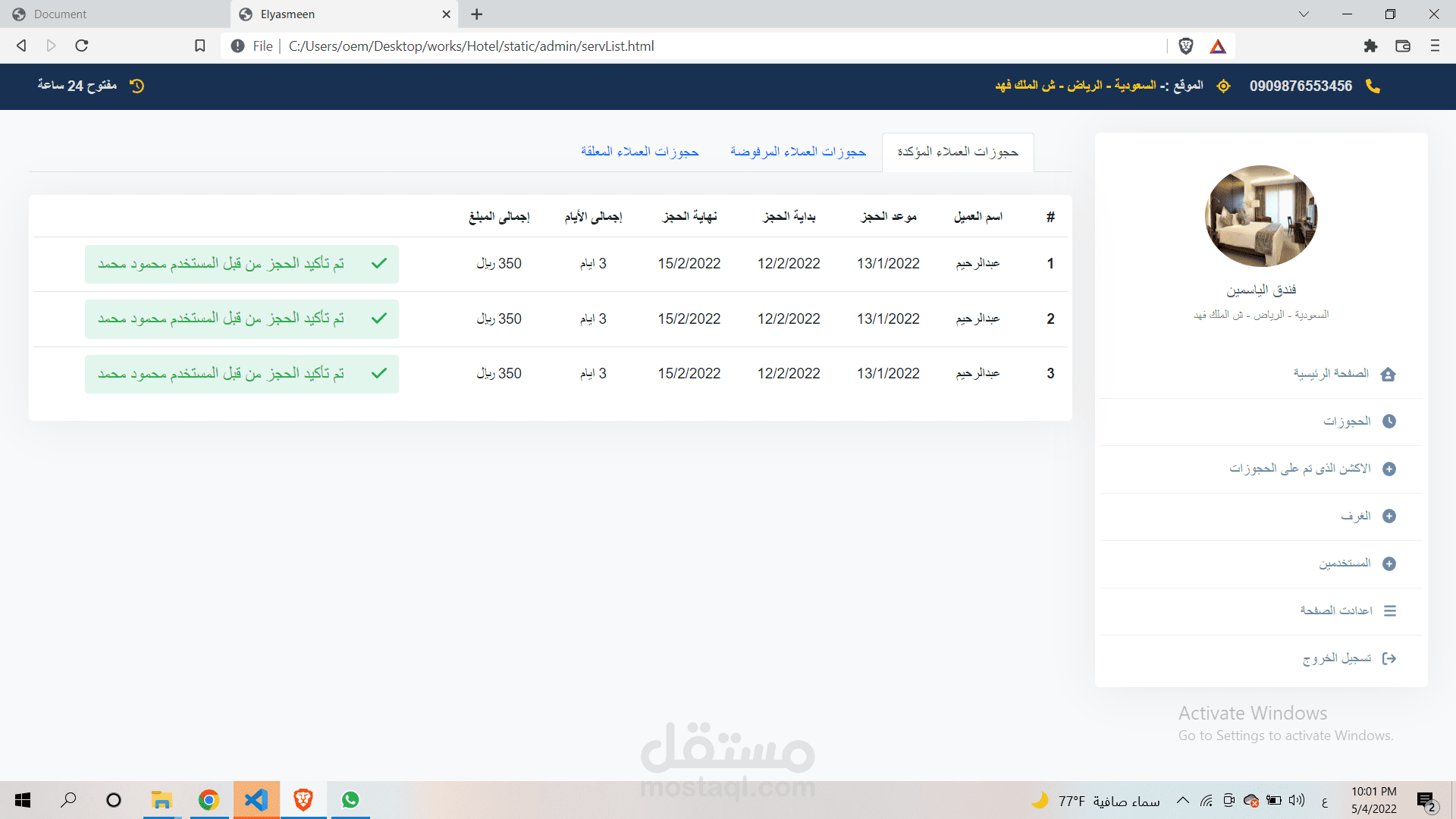Viewport: 1456px width, 819px height.
Task: Open الاكشن الذى تم على الحجوزات link
Action: pyautogui.click(x=1300, y=469)
